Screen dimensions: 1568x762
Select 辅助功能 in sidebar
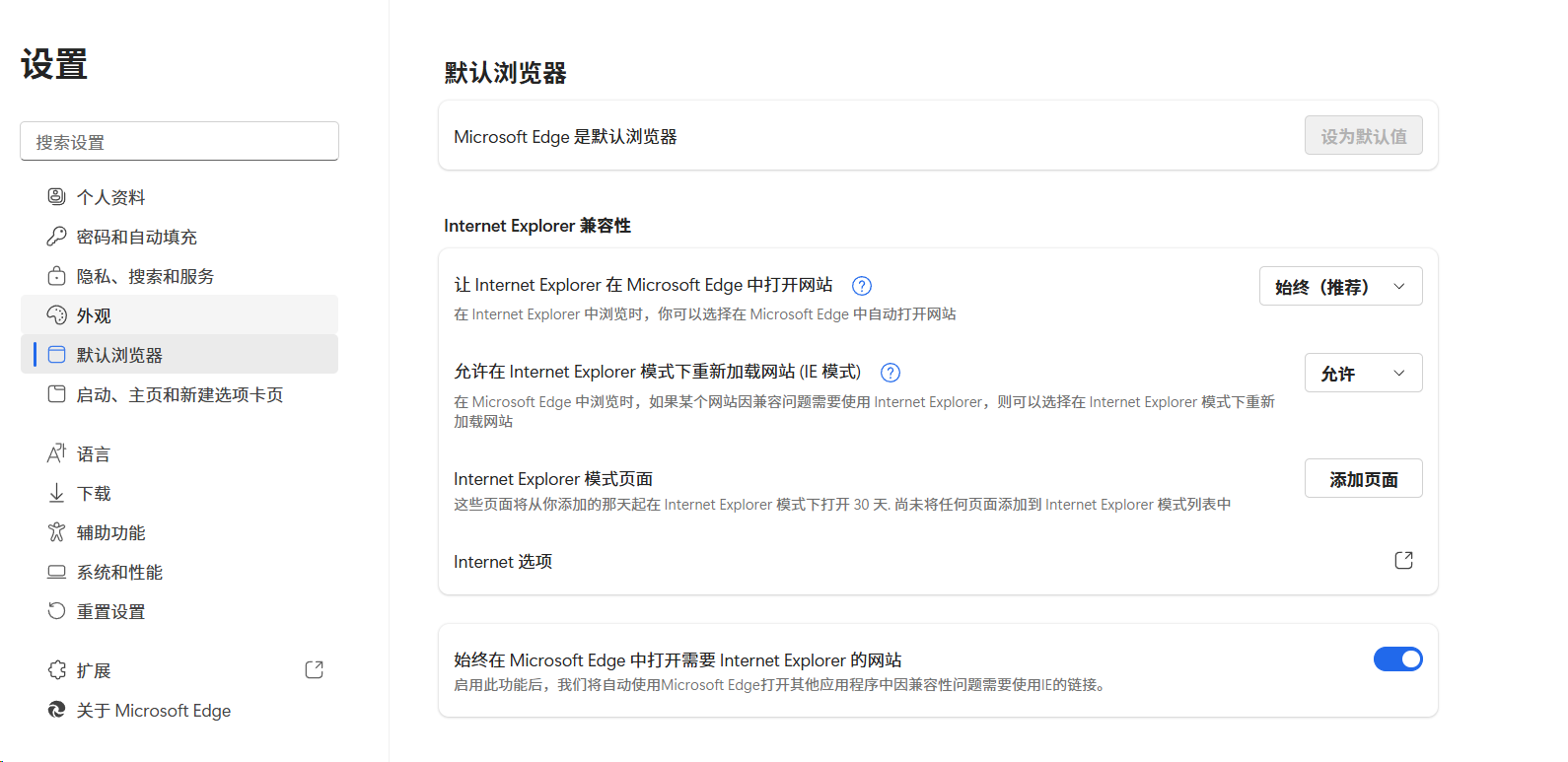pyautogui.click(x=179, y=531)
